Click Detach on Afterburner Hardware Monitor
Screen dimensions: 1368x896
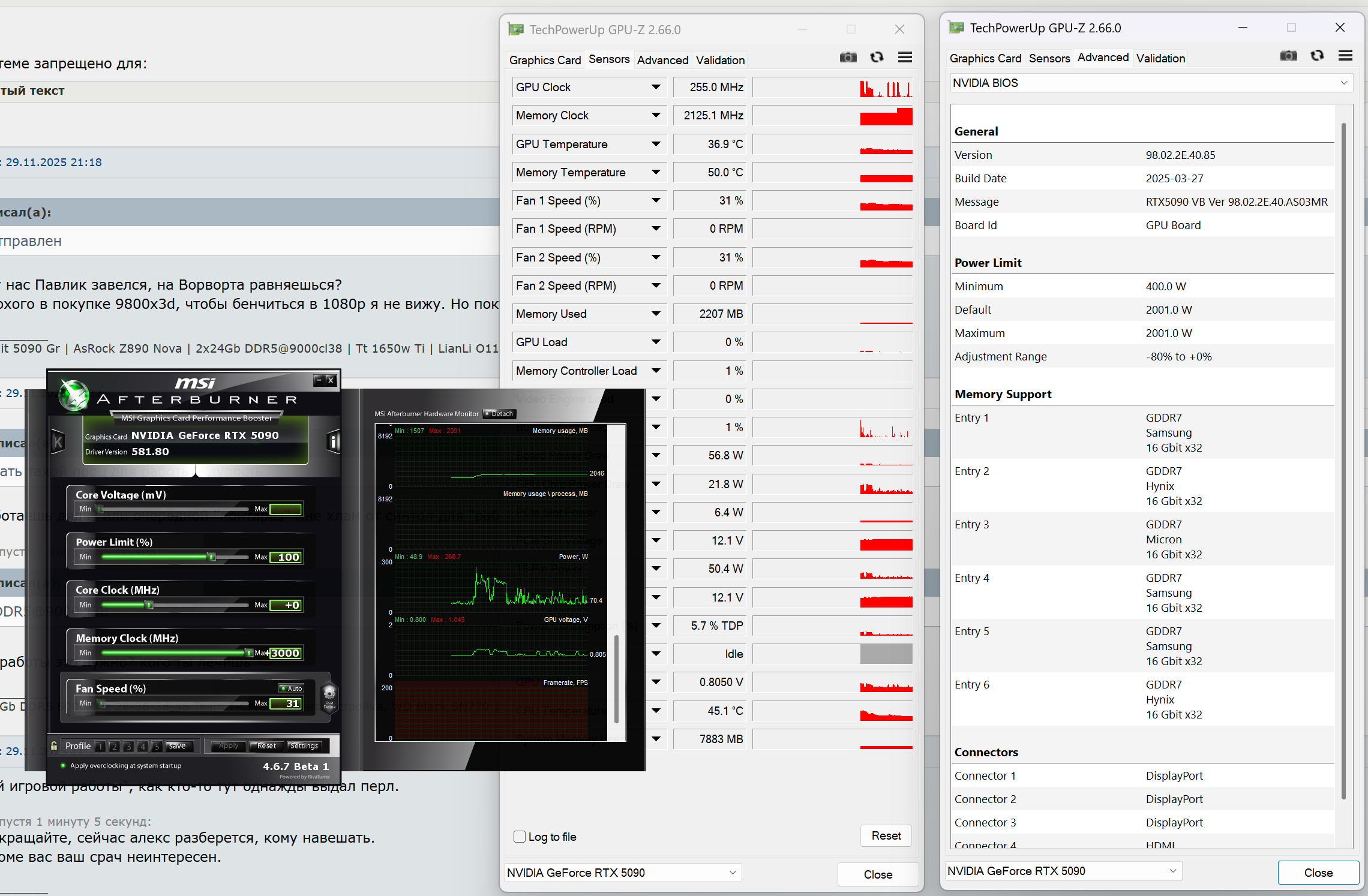pyautogui.click(x=499, y=414)
